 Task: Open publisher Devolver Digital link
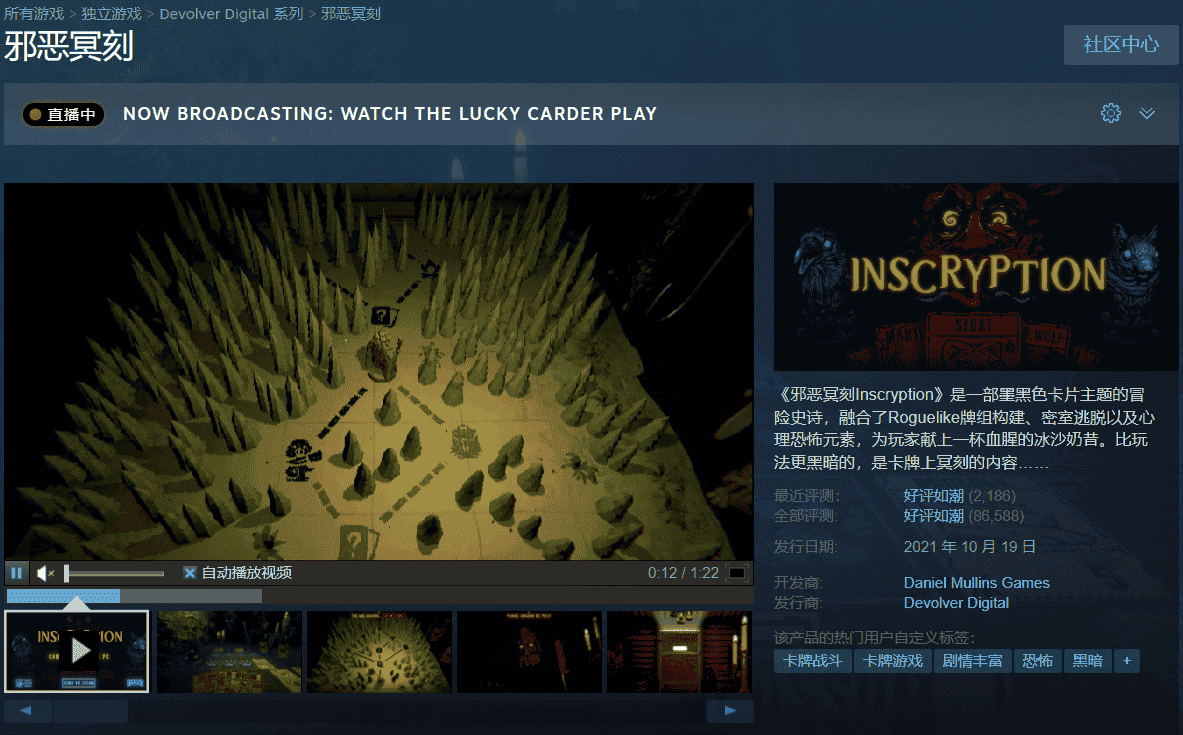(x=956, y=603)
